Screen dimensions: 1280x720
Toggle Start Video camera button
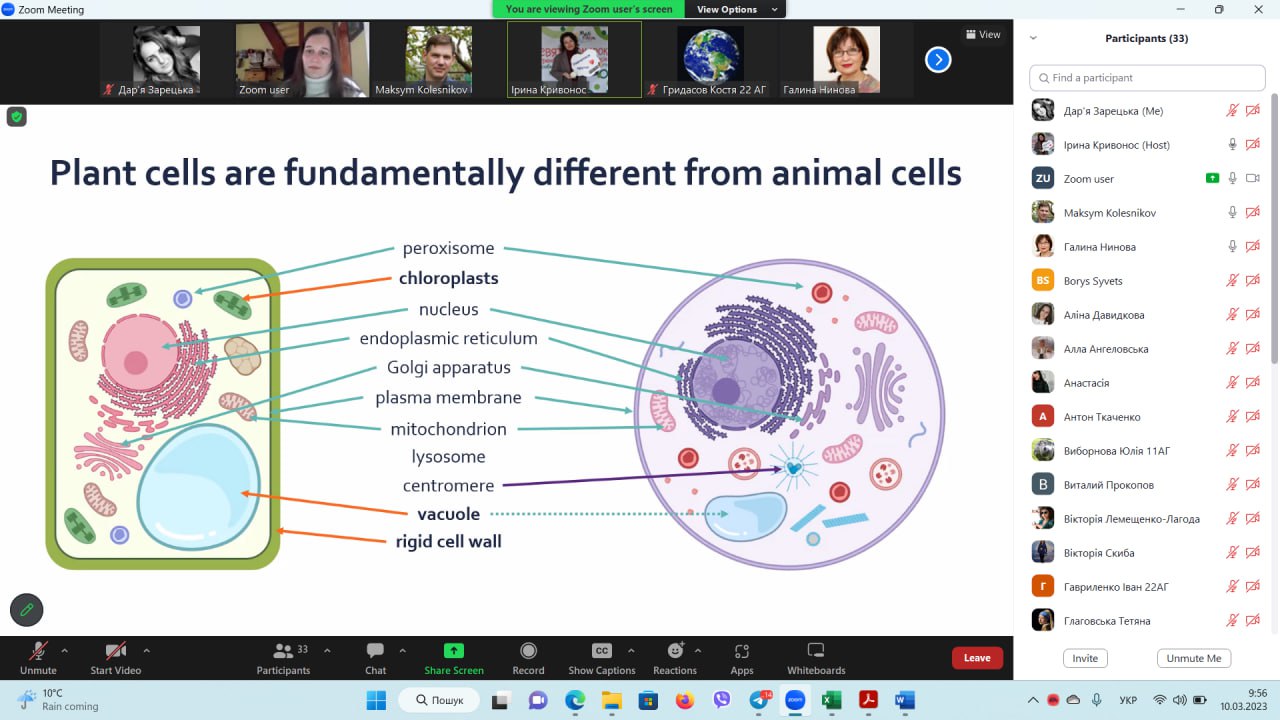click(x=115, y=651)
